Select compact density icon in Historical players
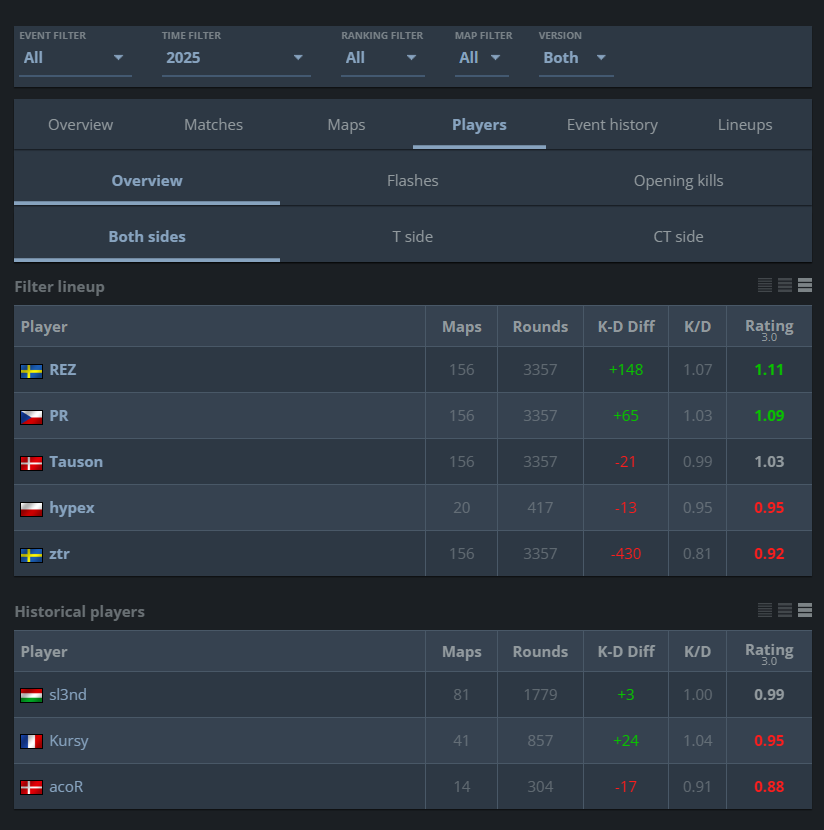 coord(765,610)
